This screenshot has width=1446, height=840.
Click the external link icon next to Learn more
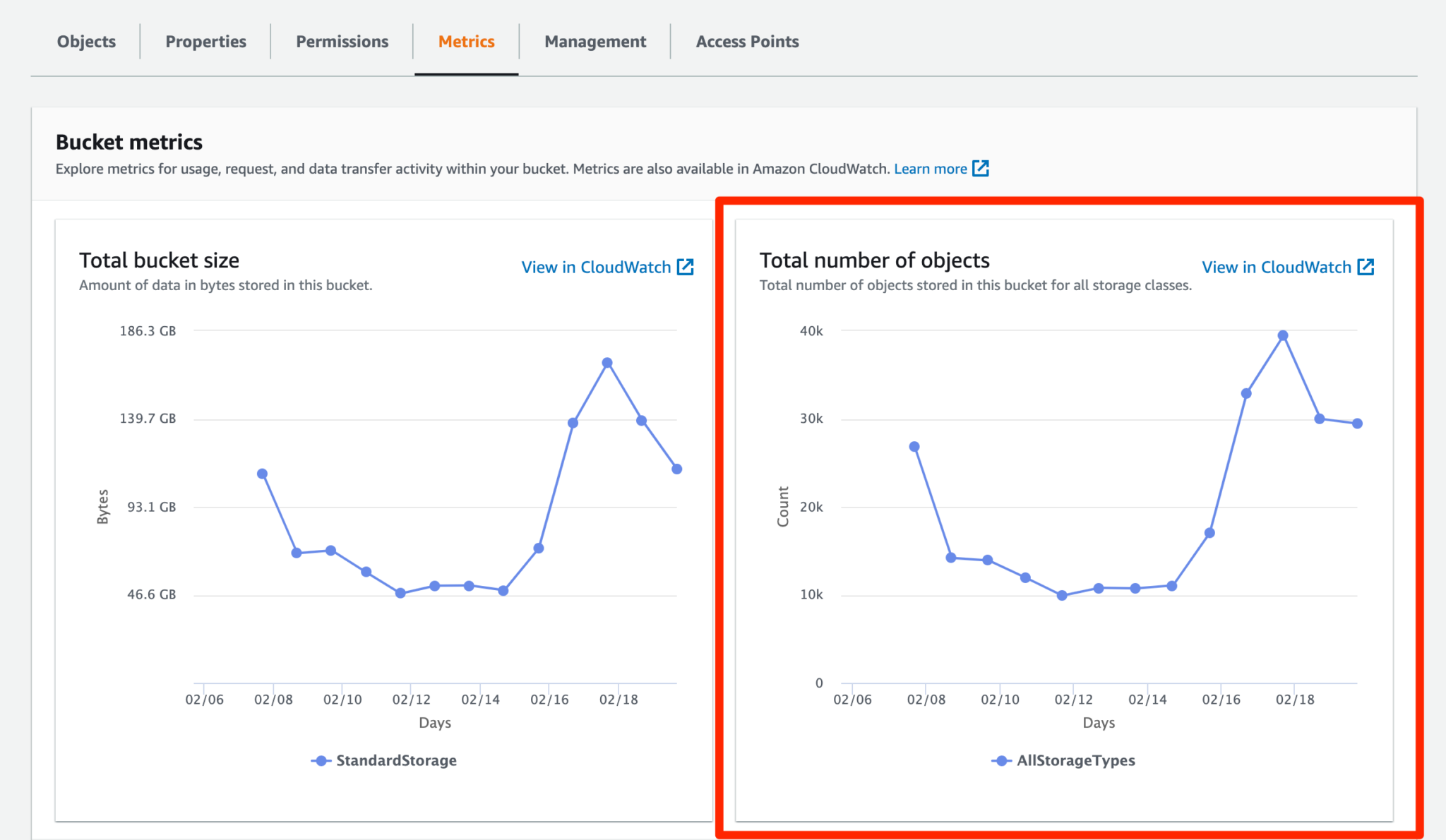(981, 169)
